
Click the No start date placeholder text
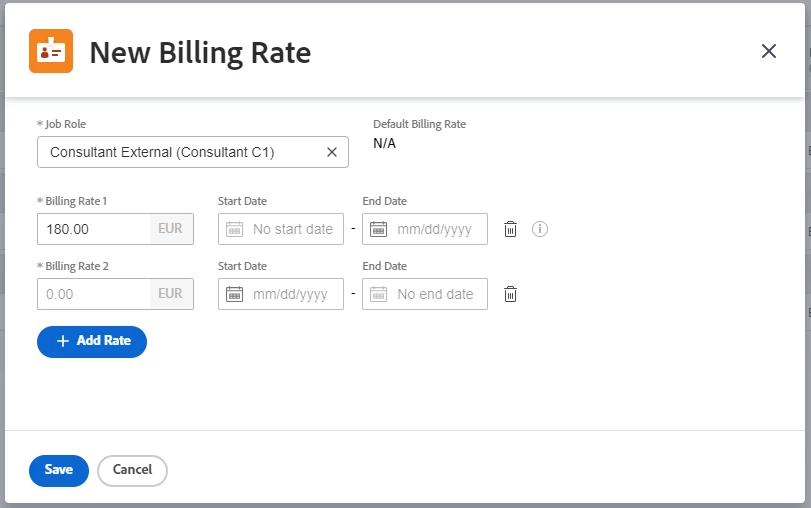coord(293,229)
